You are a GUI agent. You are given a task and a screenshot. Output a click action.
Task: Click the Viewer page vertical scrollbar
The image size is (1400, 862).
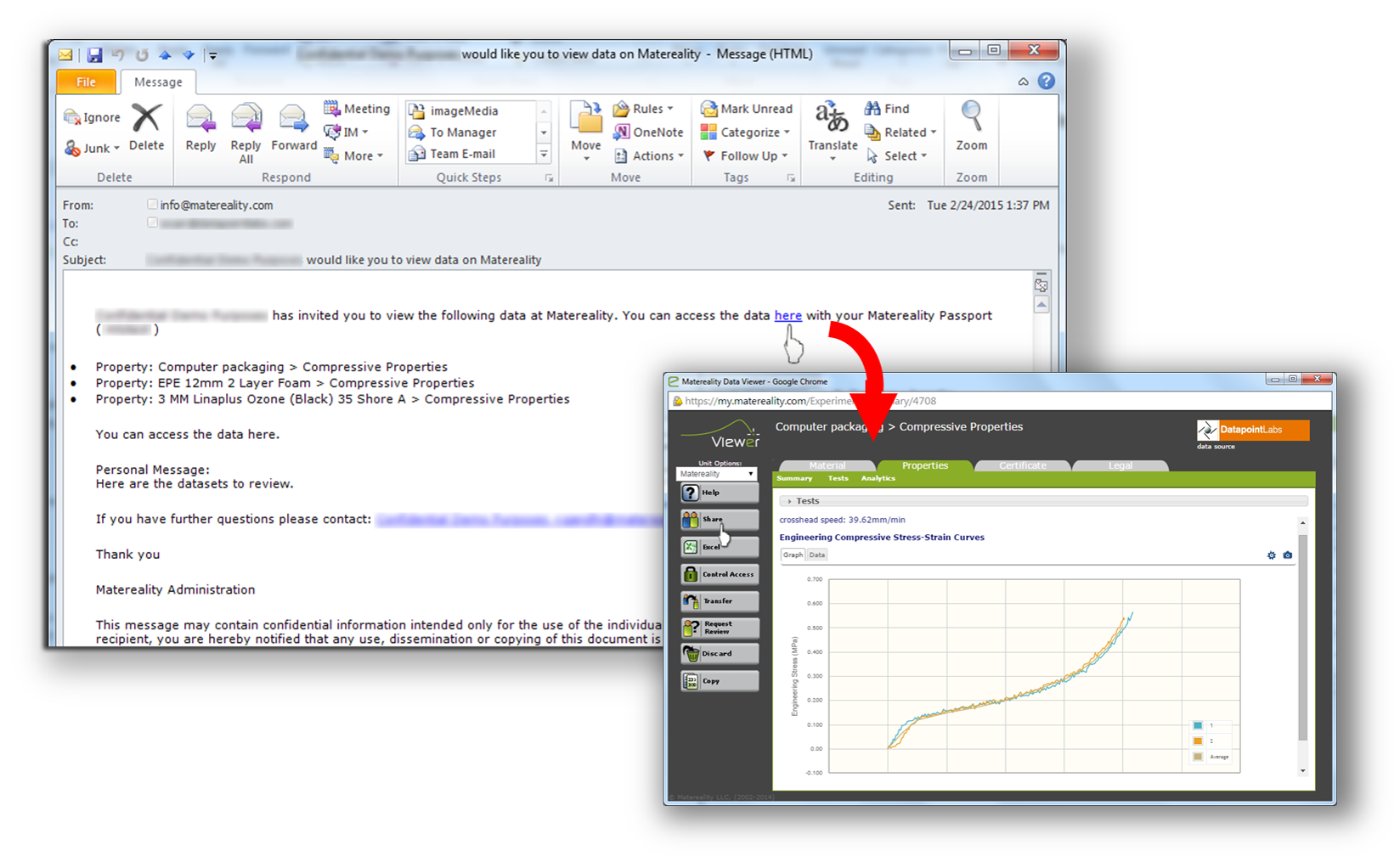1302,637
